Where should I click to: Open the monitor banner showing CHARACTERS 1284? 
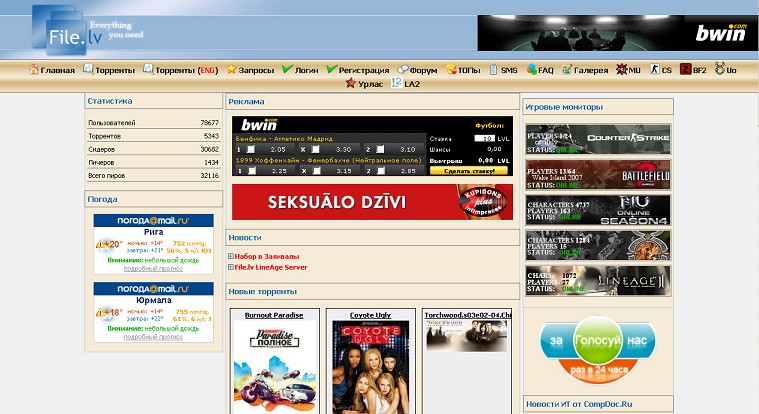[598, 245]
